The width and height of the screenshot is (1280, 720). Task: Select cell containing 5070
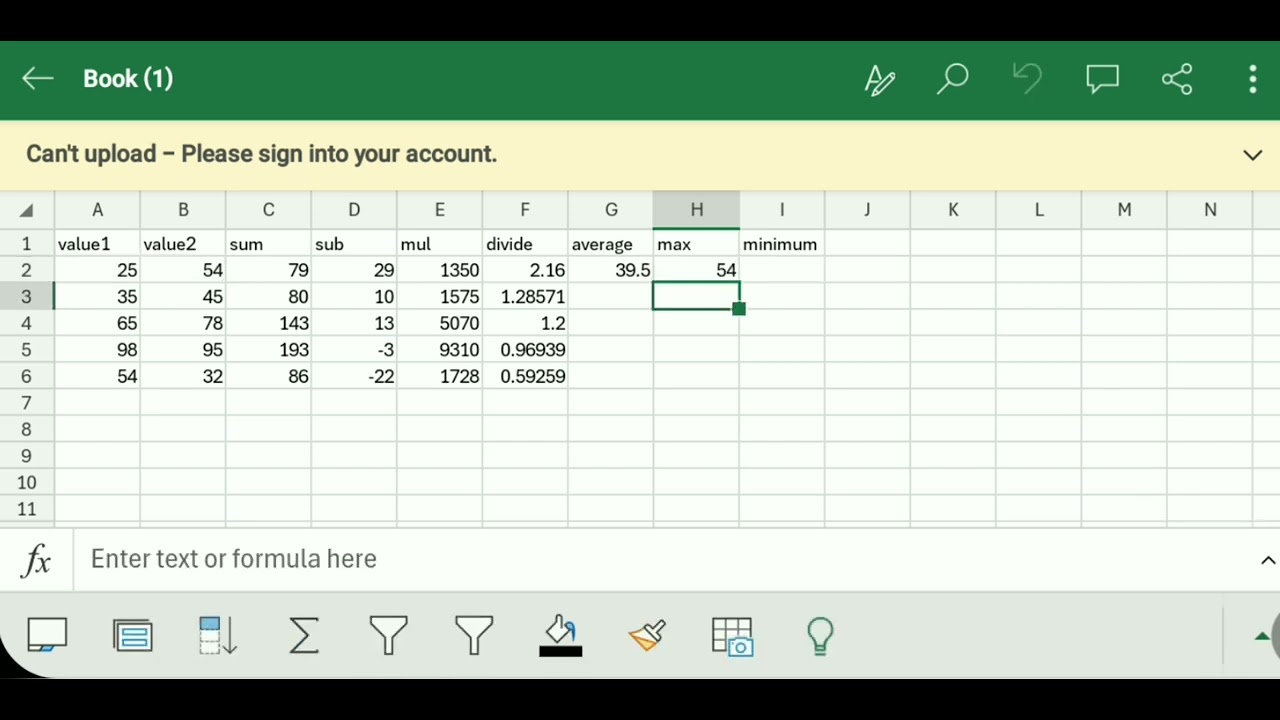[x=439, y=323]
